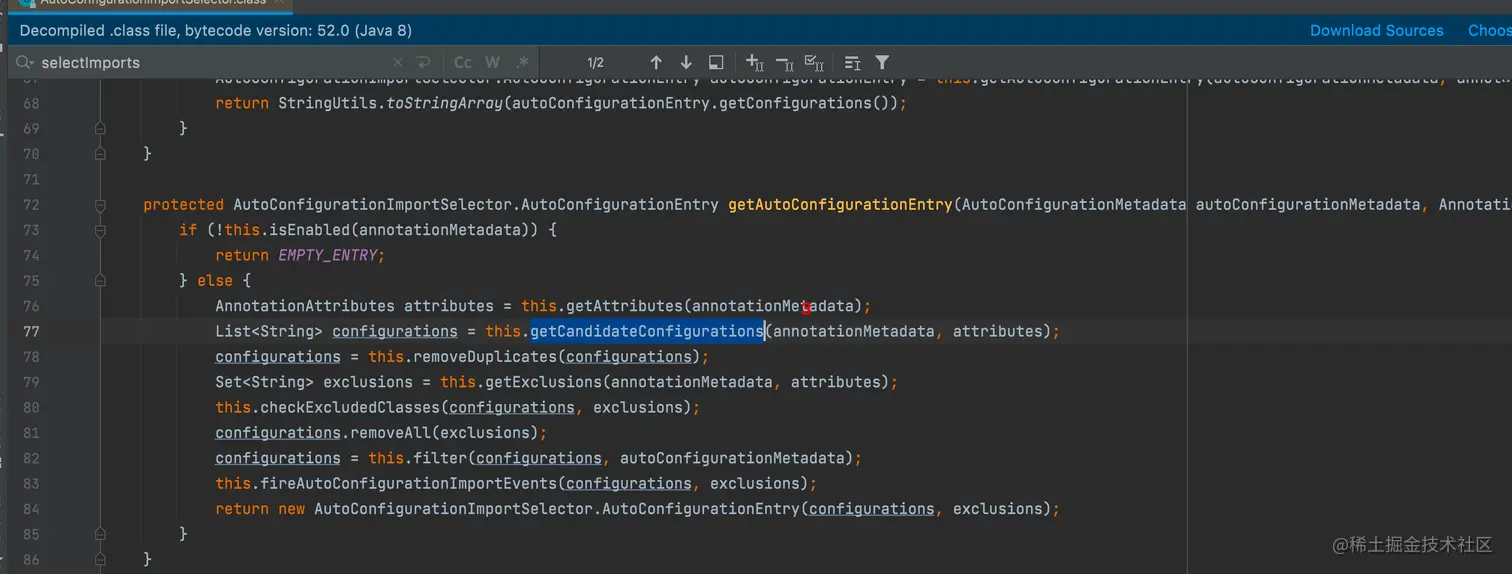The width and height of the screenshot is (1512, 574).
Task: Open search results in Find window
Action: [x=852, y=62]
